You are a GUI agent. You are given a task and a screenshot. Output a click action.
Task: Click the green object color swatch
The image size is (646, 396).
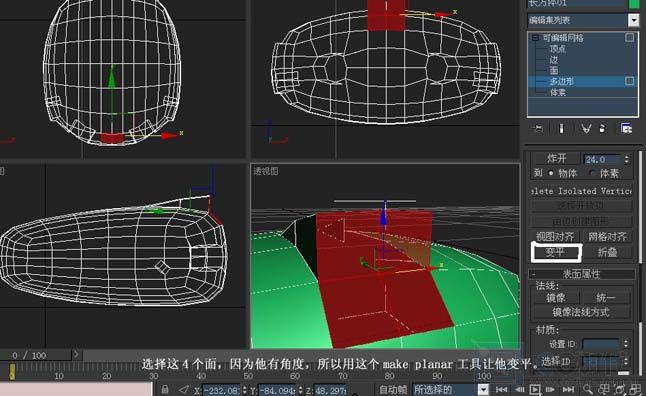coord(634,4)
